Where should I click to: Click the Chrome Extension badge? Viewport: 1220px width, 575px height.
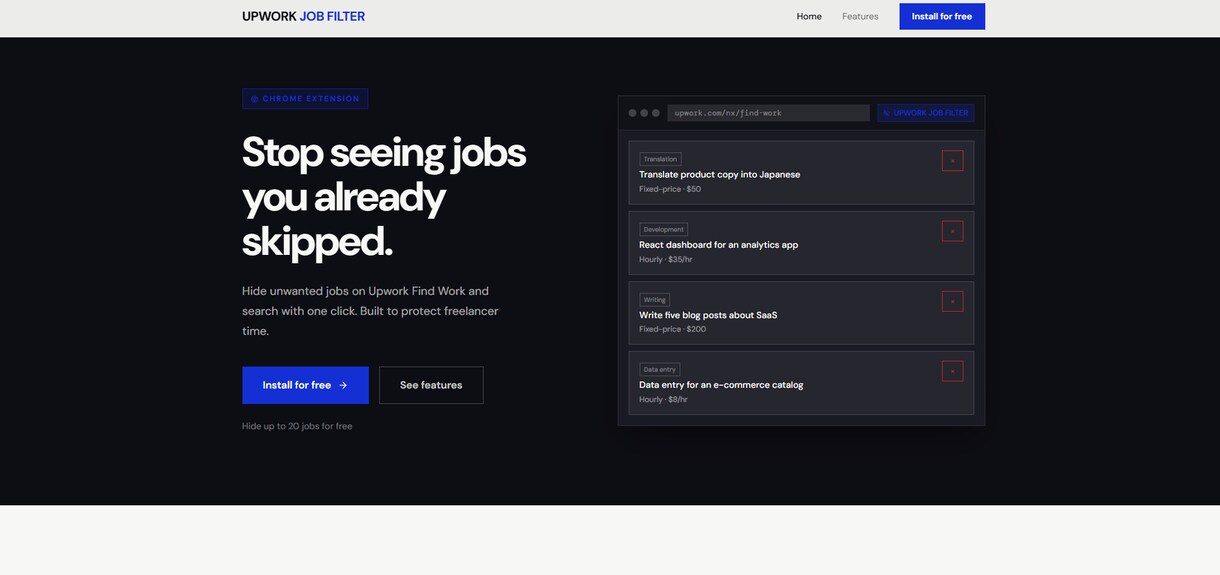(305, 99)
